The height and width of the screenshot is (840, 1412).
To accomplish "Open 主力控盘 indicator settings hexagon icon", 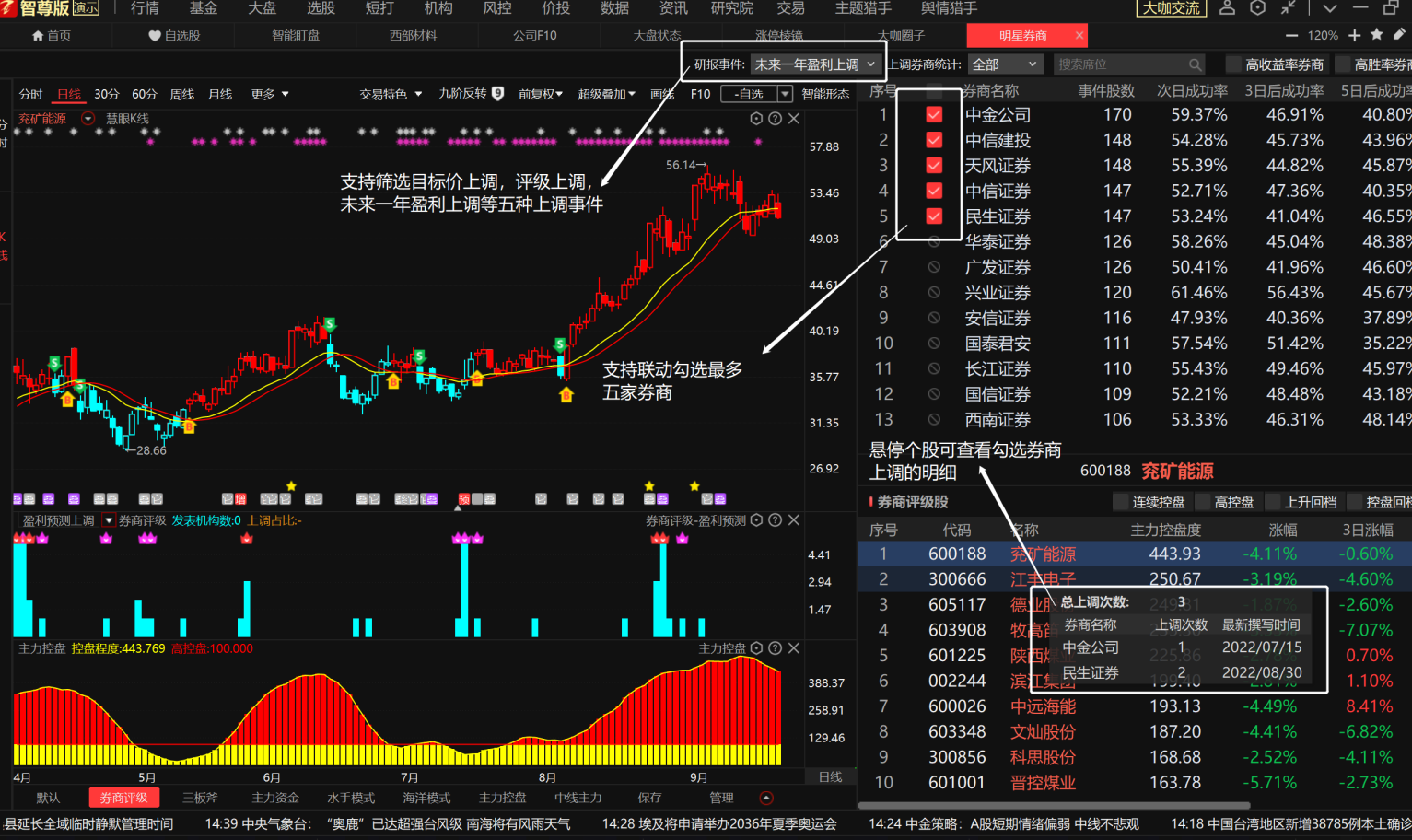I will (x=756, y=648).
